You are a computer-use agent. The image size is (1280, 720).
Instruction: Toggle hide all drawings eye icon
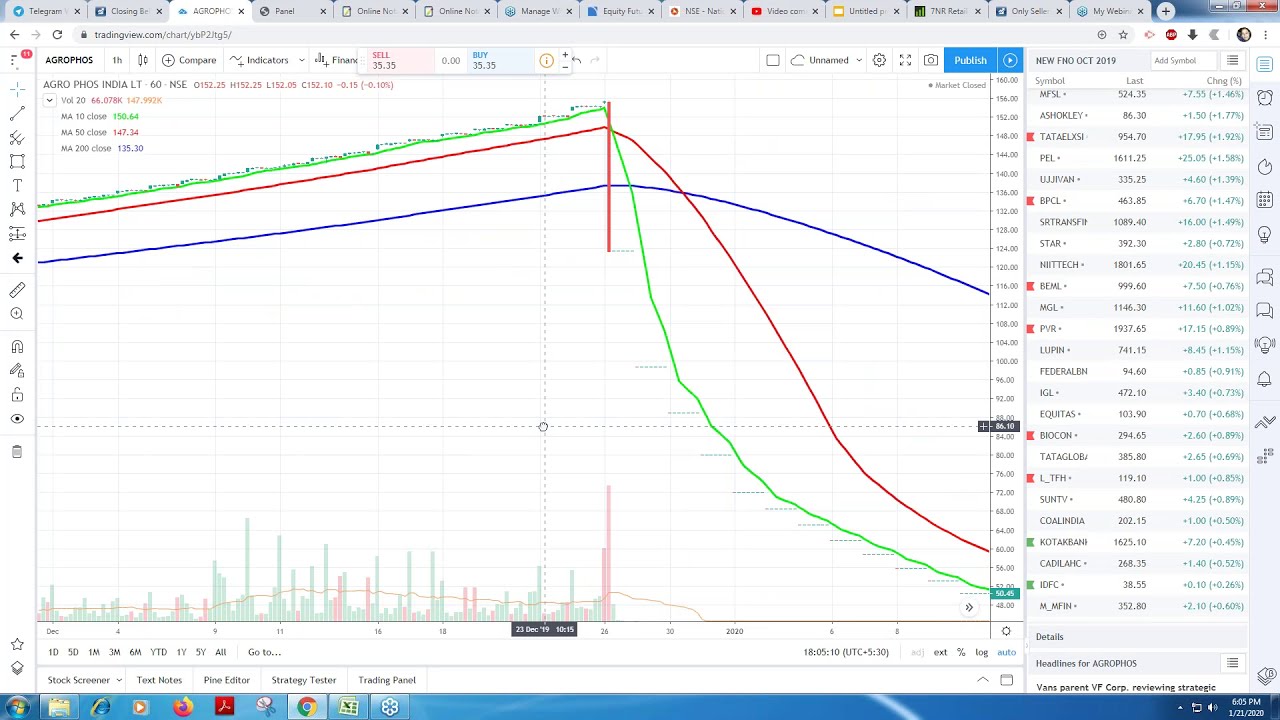click(x=17, y=419)
